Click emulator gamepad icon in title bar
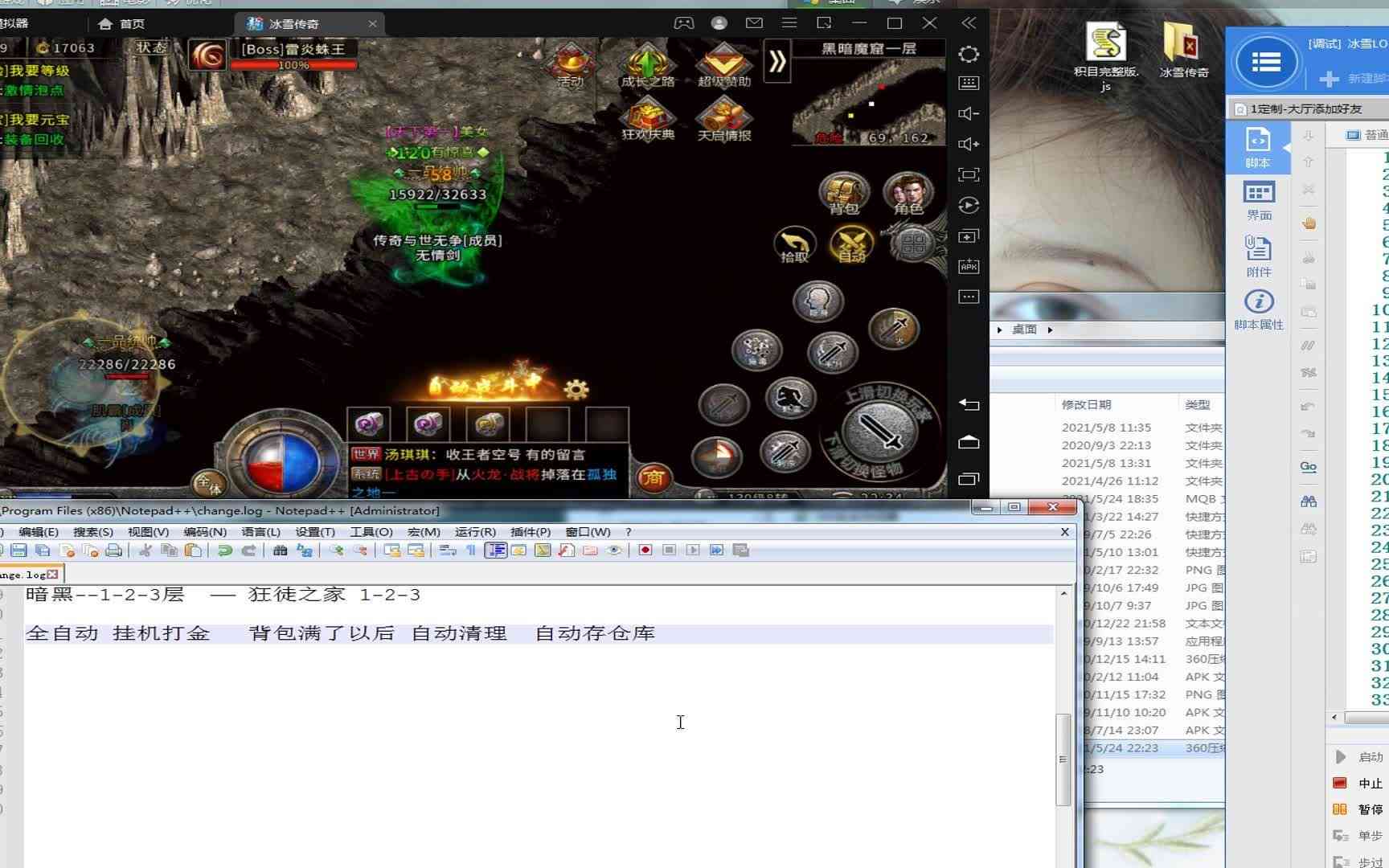The image size is (1389, 868). [x=684, y=23]
